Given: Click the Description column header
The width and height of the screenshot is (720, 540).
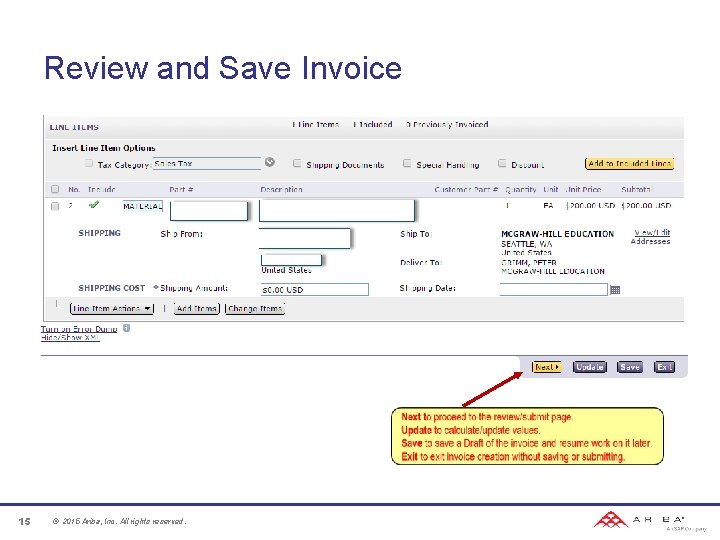Looking at the screenshot, I should pyautogui.click(x=281, y=189).
